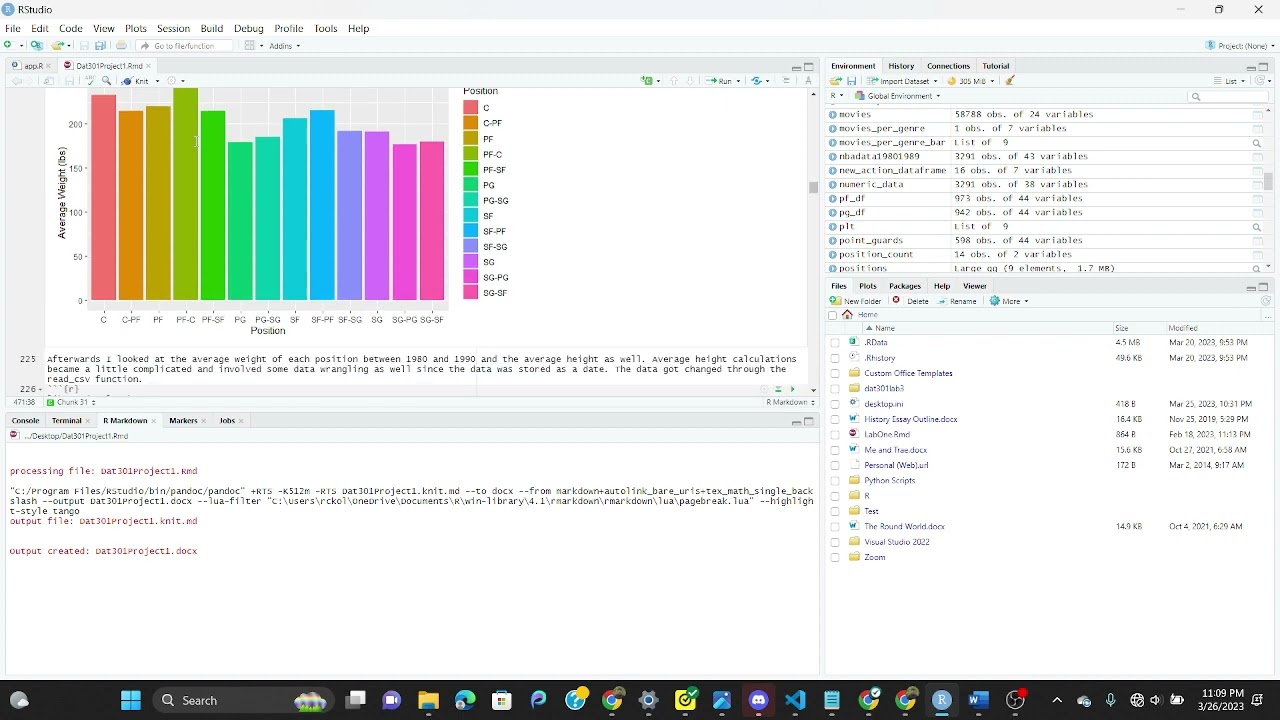Open the R Markdown file type dropdown

(x=790, y=402)
